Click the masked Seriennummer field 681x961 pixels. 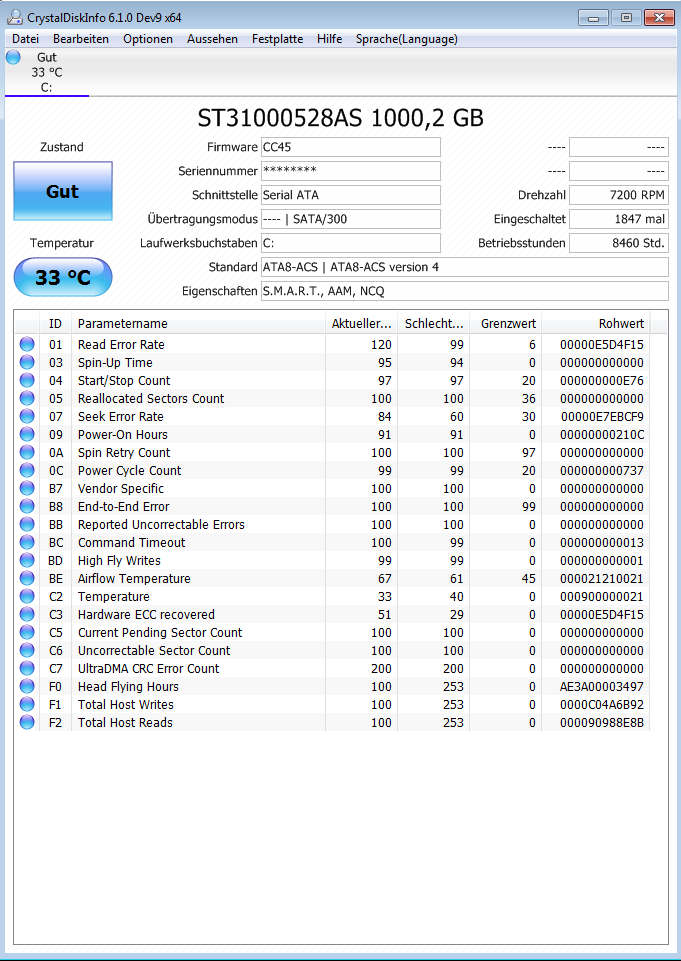pos(351,171)
